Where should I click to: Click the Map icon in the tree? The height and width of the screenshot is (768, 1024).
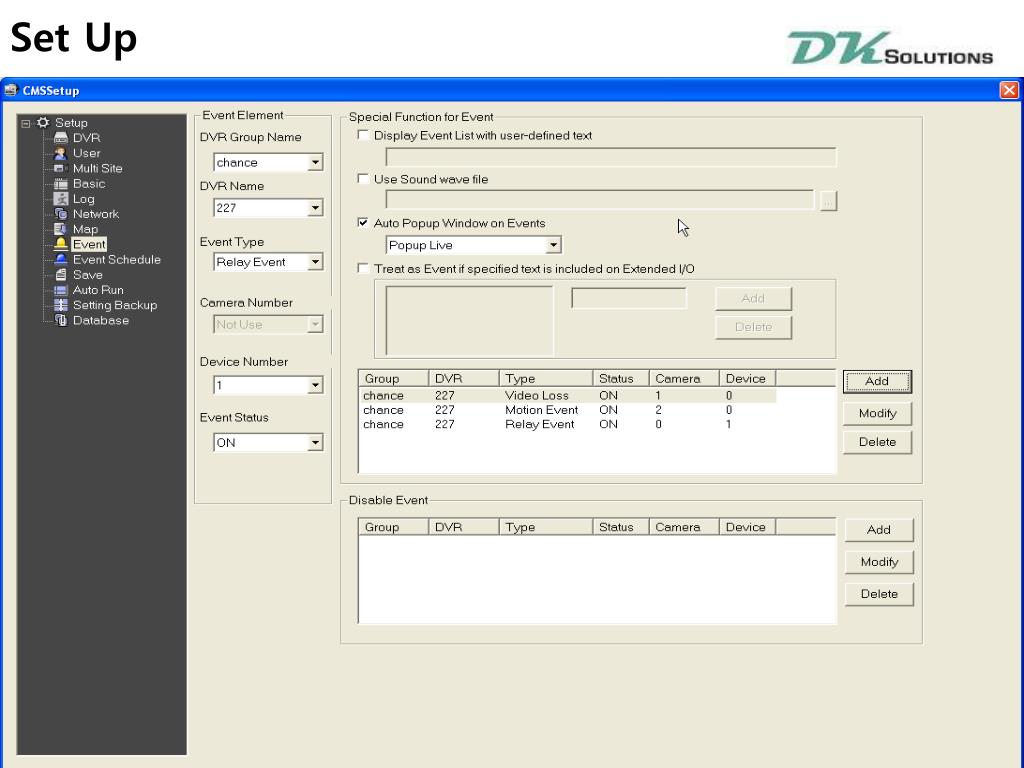click(x=61, y=229)
